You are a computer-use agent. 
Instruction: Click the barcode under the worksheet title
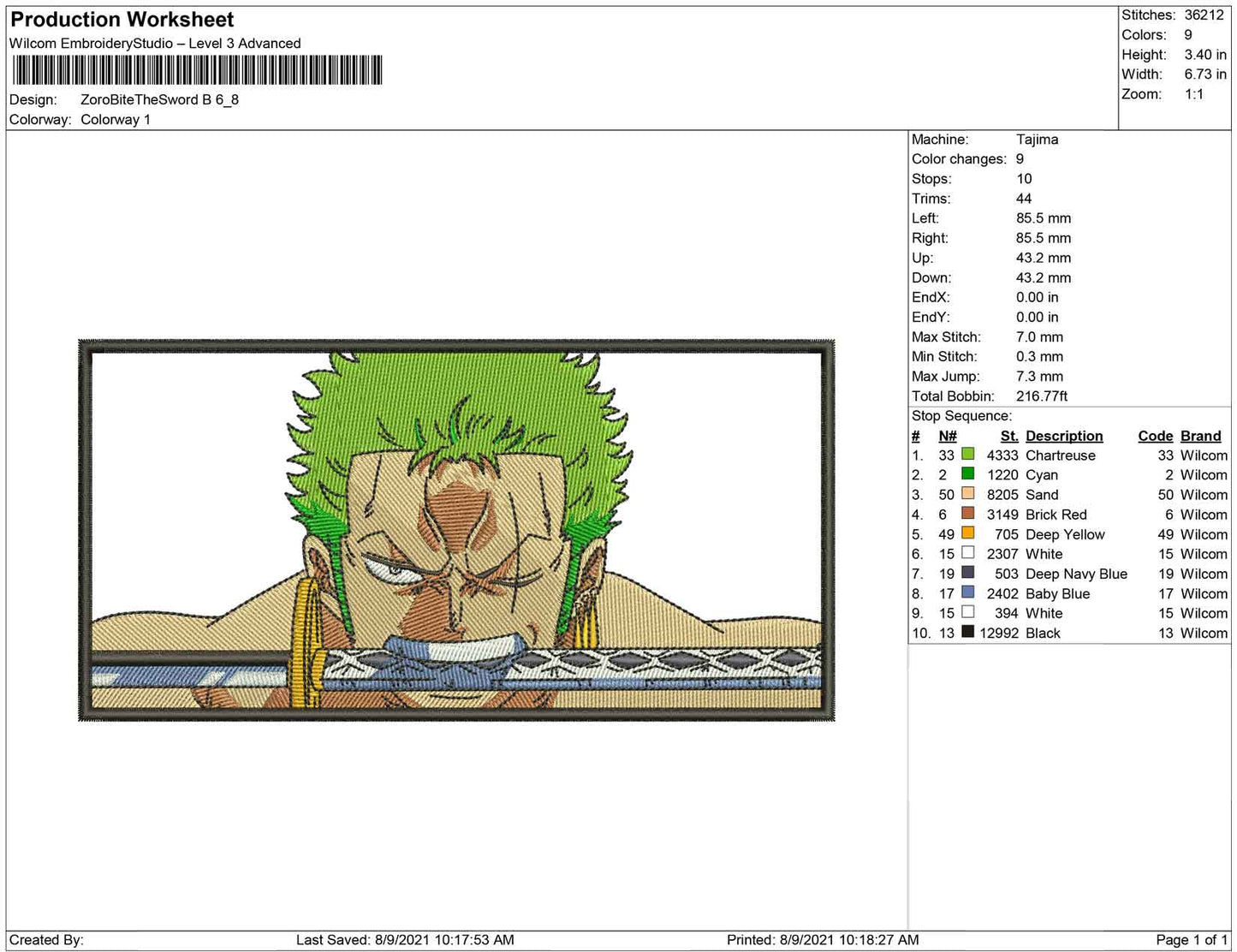tap(196, 70)
